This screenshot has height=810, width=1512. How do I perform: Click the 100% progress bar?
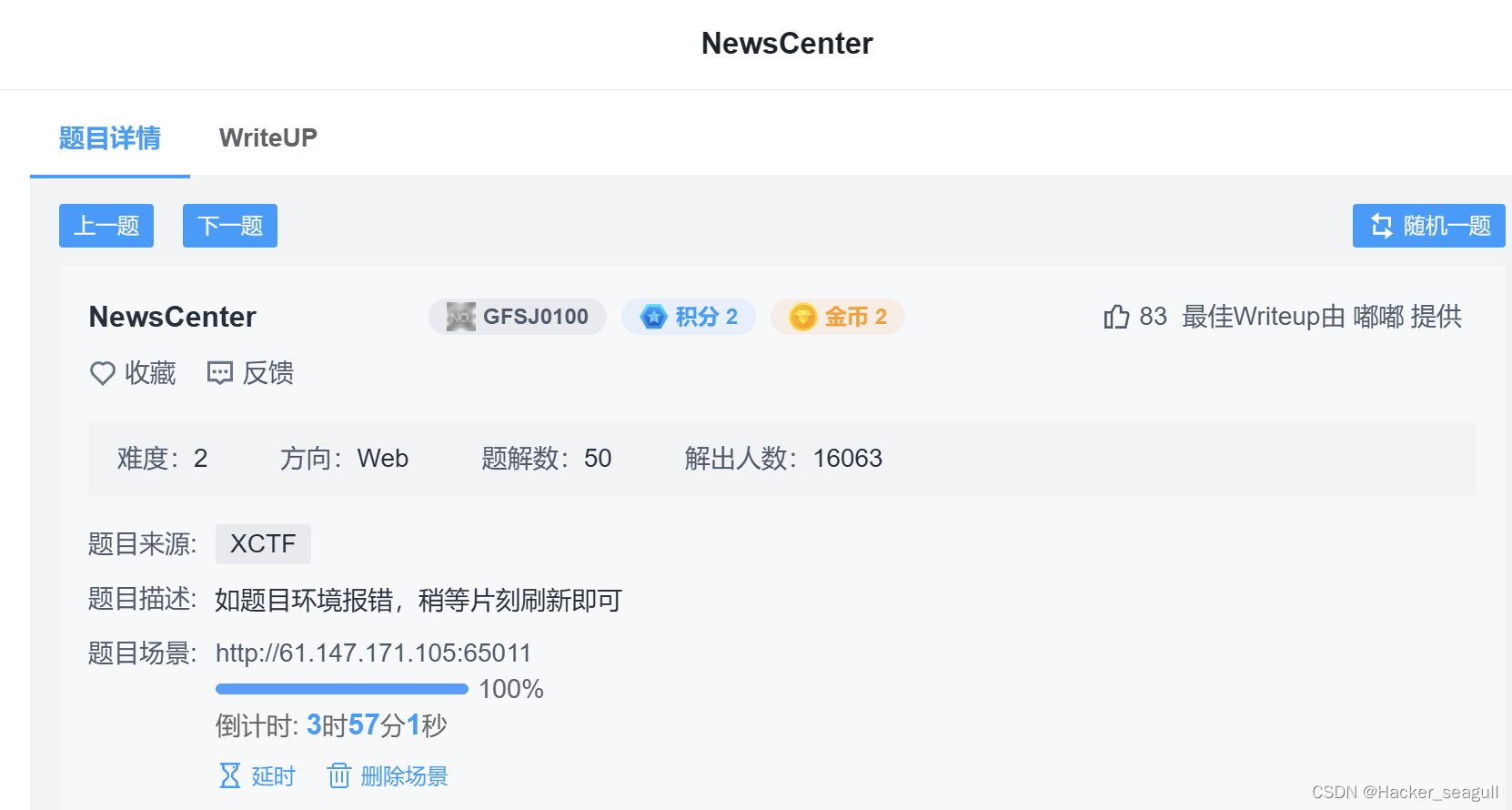point(341,688)
